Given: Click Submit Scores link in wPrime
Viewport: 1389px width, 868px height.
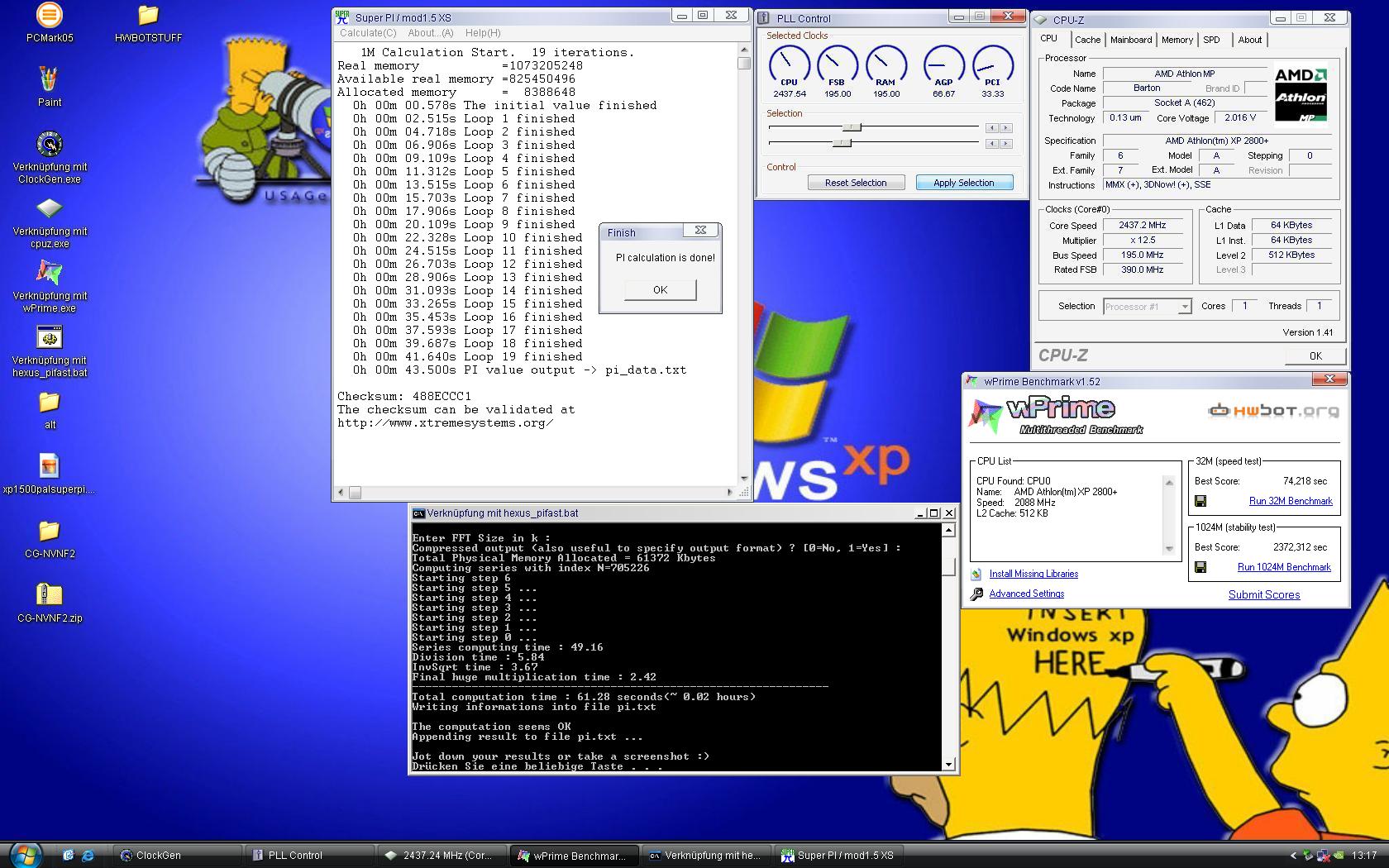Looking at the screenshot, I should (x=1263, y=594).
